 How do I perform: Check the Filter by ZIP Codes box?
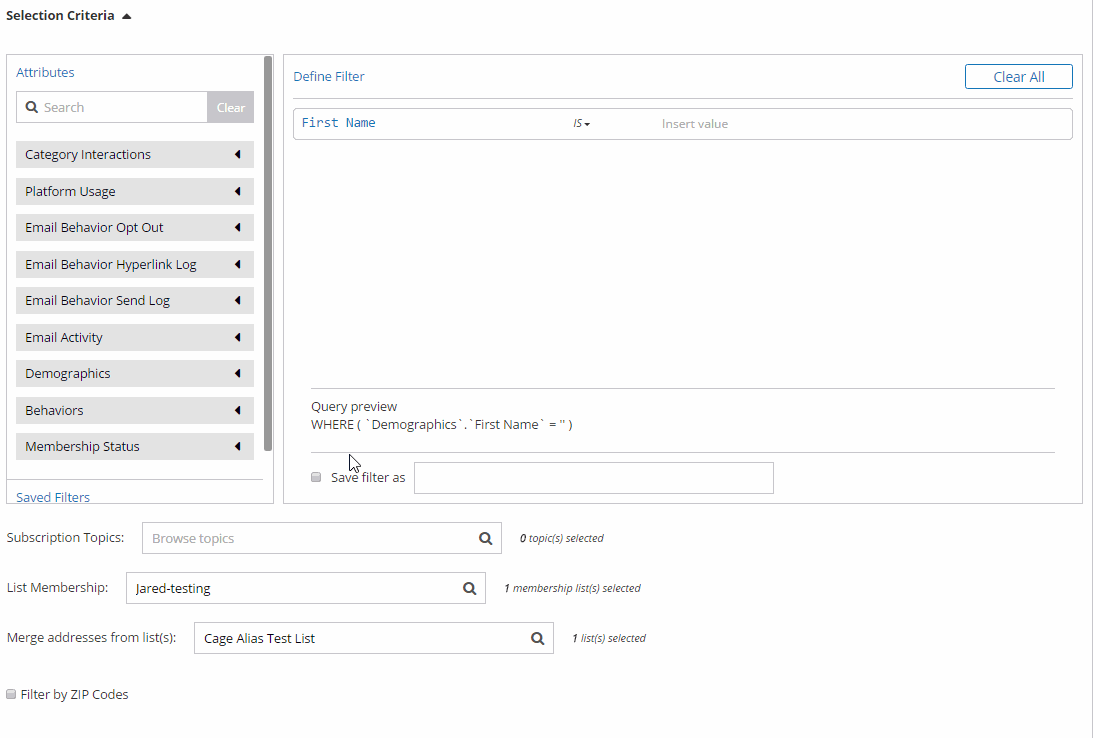11,694
